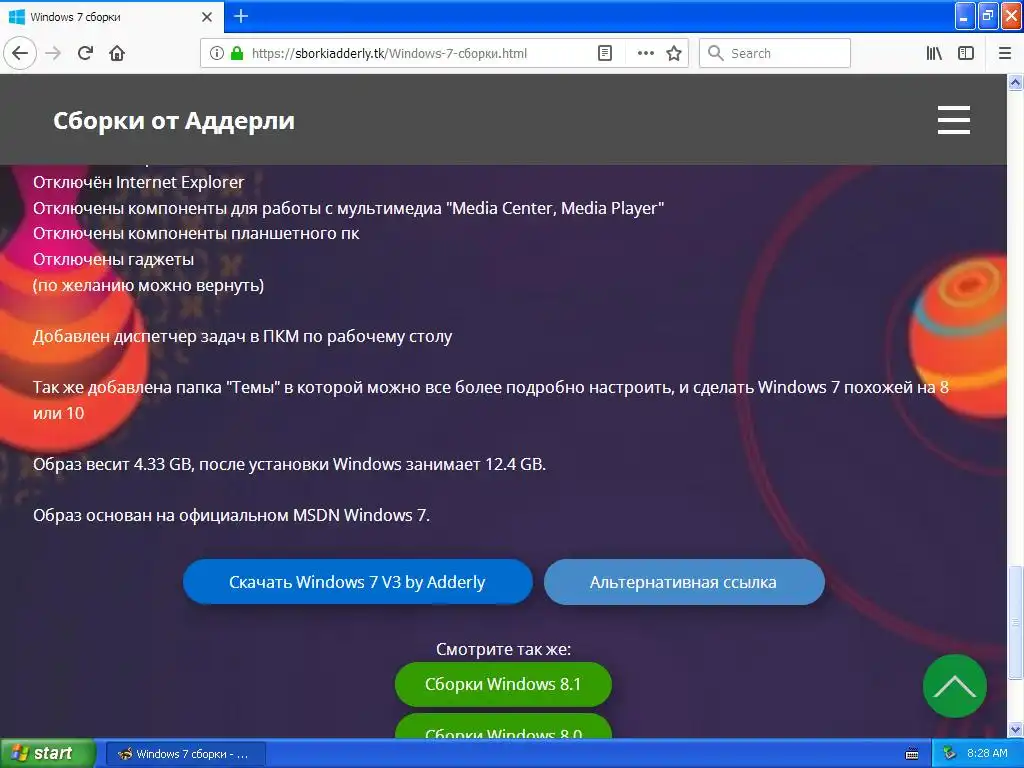The image size is (1024, 768).
Task: Open page actions three-dots menu
Action: (645, 53)
